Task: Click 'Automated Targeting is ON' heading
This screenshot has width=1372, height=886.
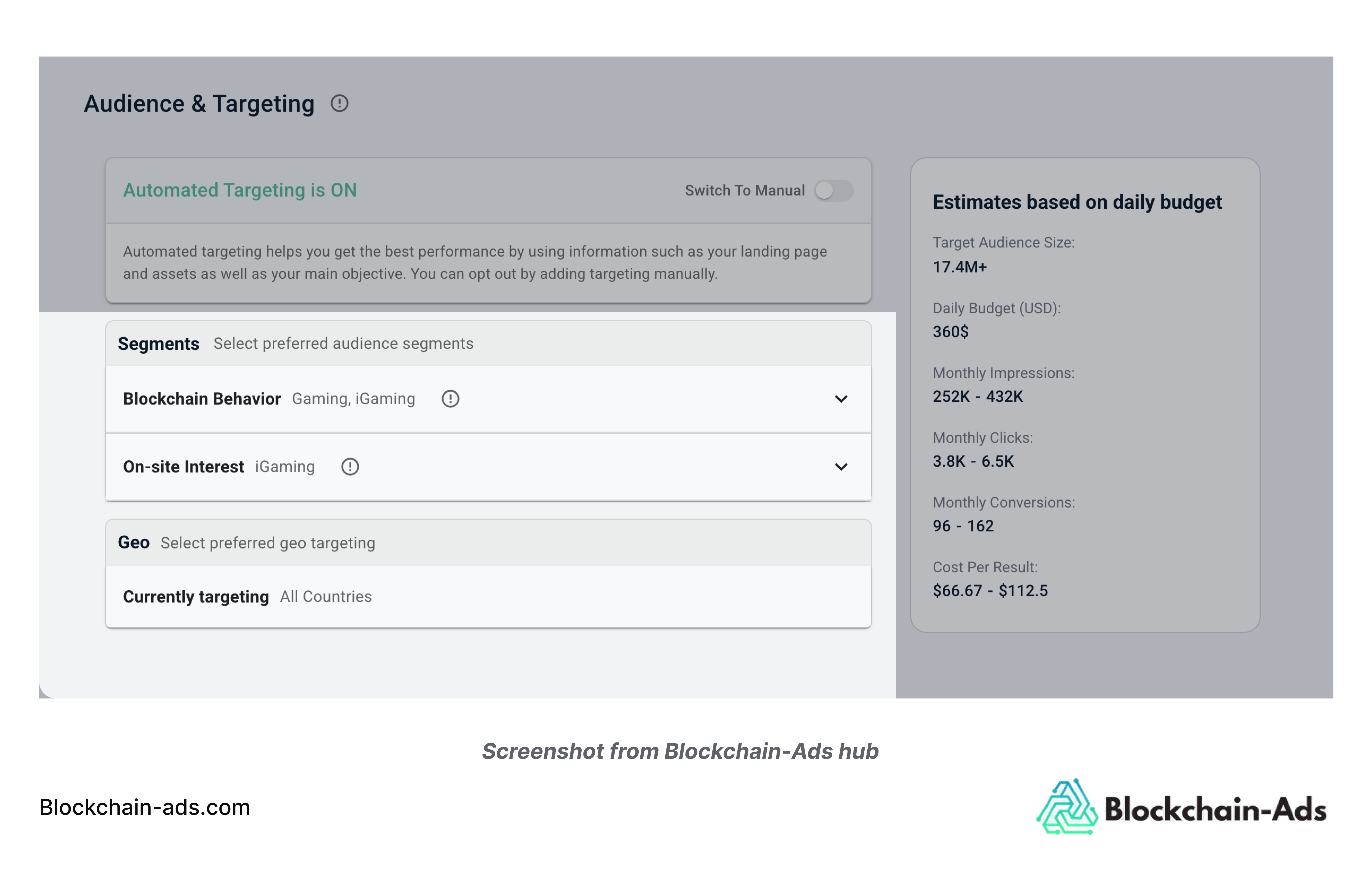Action: point(240,191)
